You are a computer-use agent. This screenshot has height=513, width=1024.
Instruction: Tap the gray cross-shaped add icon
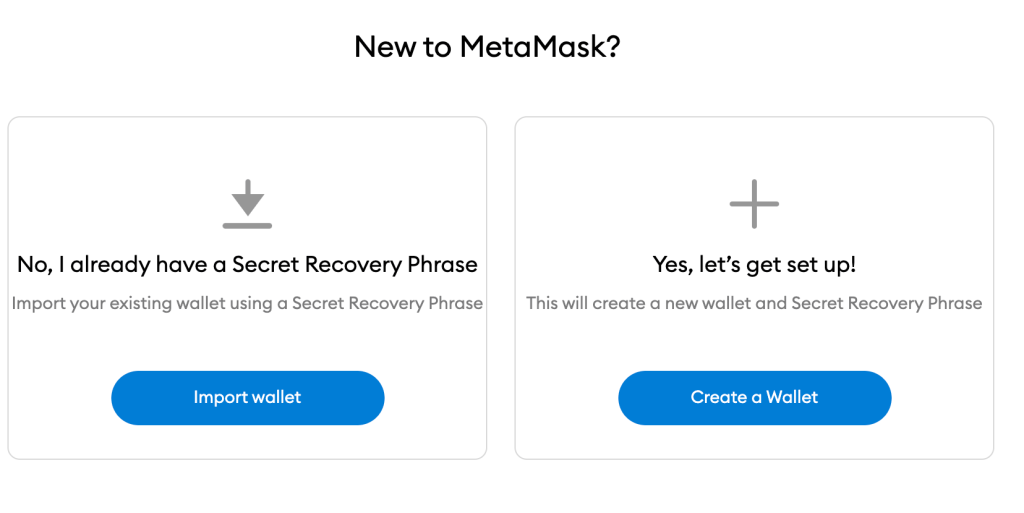point(754,204)
